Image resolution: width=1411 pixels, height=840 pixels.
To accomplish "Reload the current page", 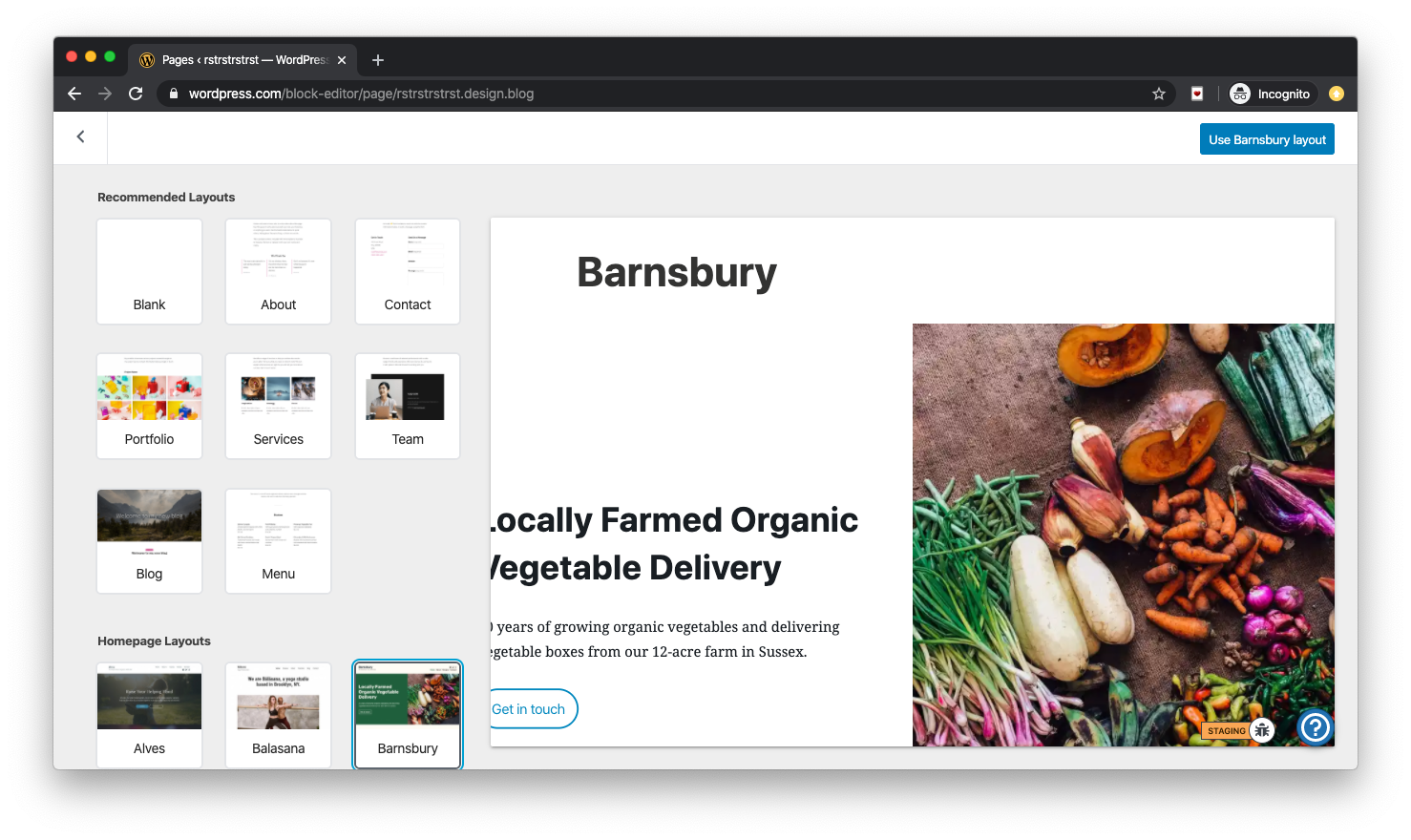I will coord(136,94).
